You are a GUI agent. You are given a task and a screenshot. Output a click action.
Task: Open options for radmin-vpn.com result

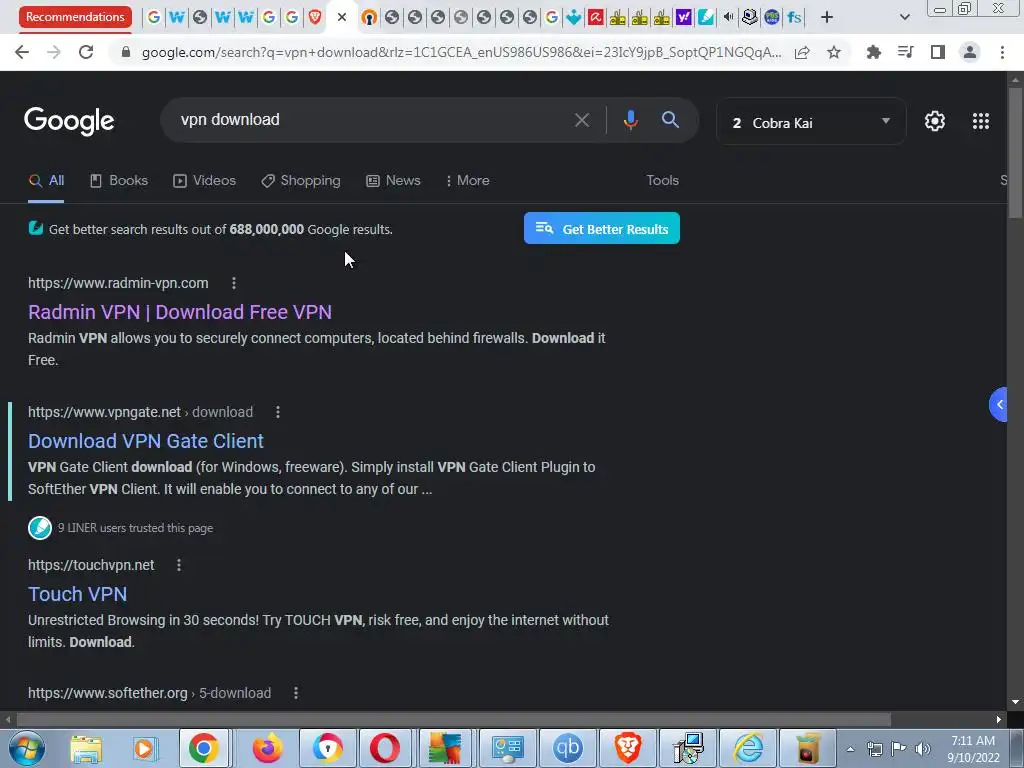click(x=234, y=283)
